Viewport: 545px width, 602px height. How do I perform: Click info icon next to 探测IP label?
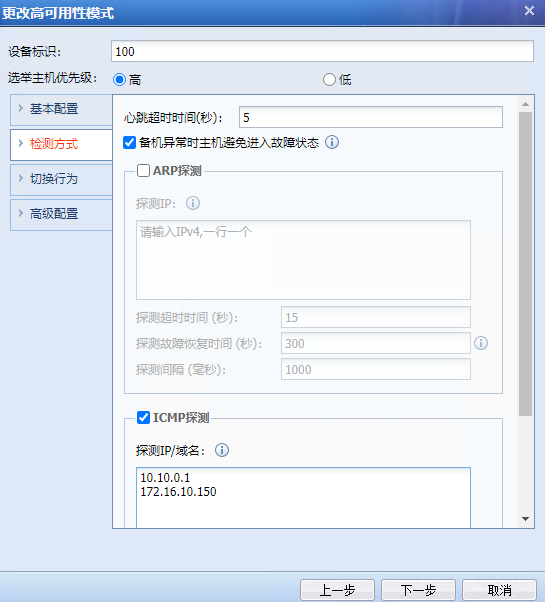(193, 203)
